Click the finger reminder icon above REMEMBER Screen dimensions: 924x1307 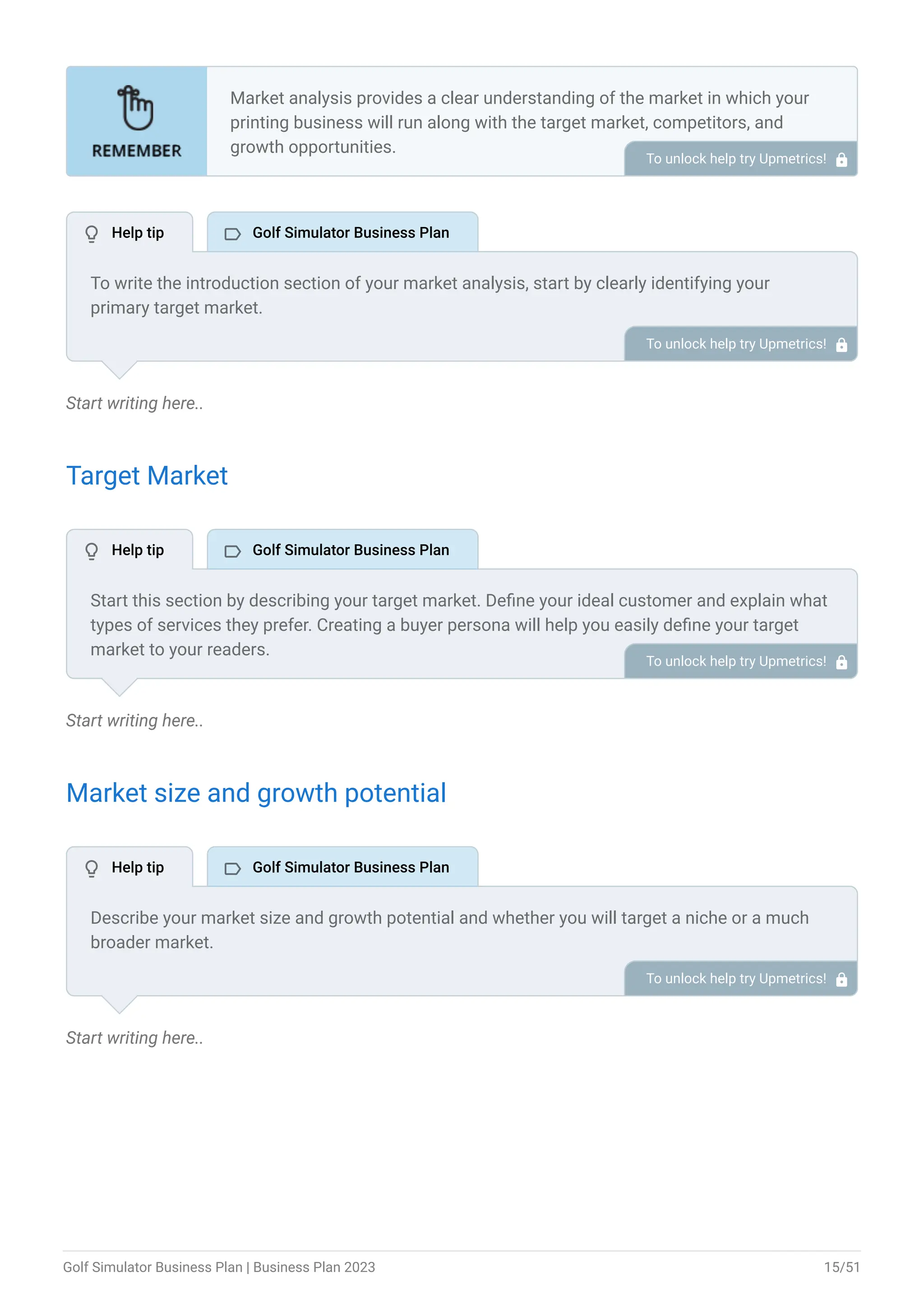click(135, 107)
